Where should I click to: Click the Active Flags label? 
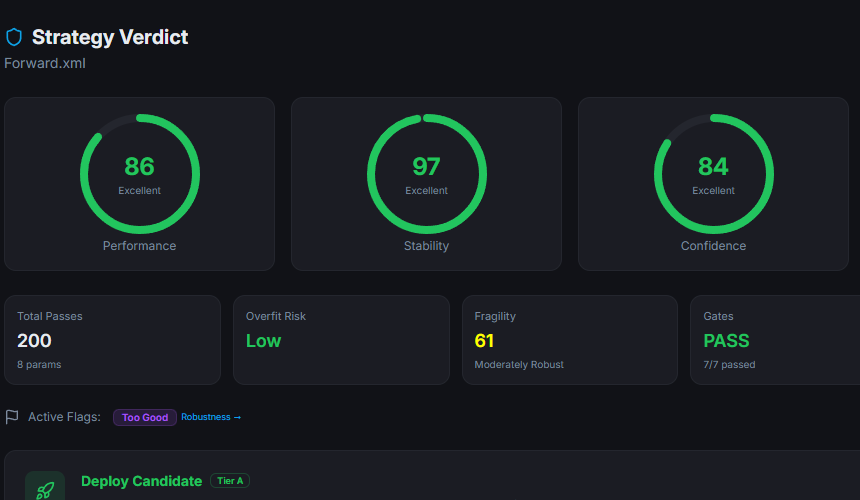pyautogui.click(x=64, y=417)
